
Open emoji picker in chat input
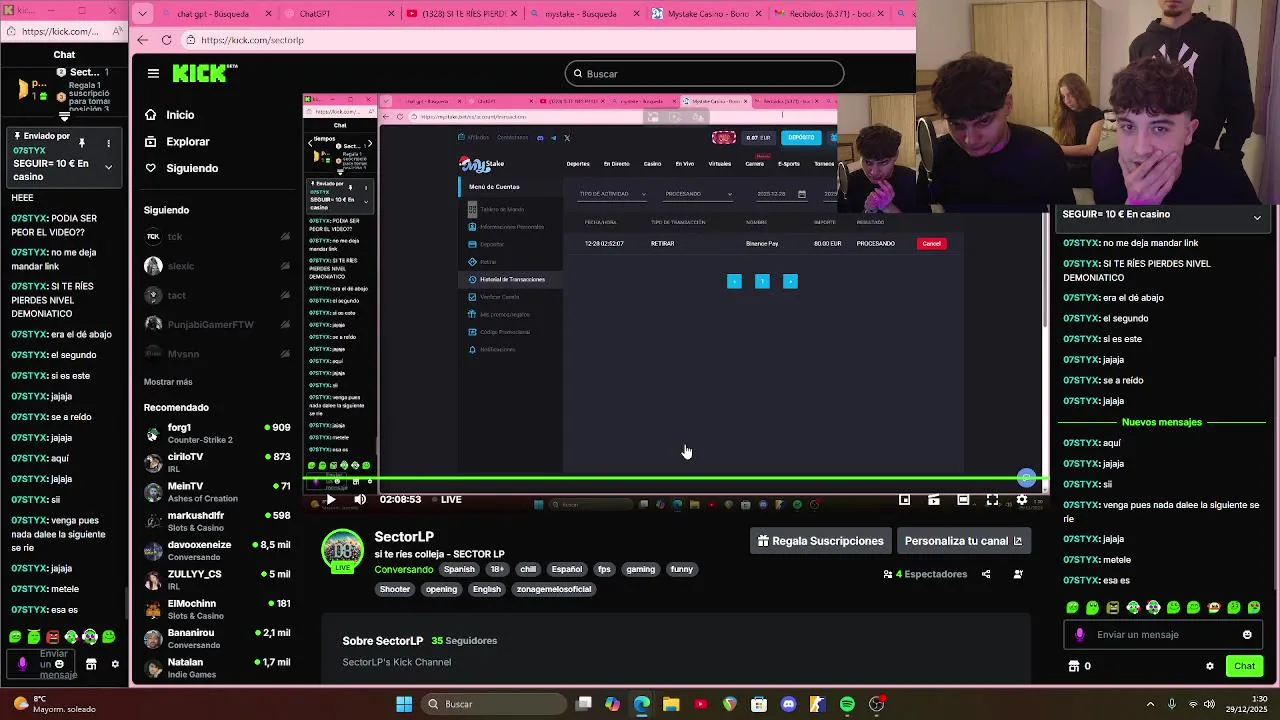1247,635
